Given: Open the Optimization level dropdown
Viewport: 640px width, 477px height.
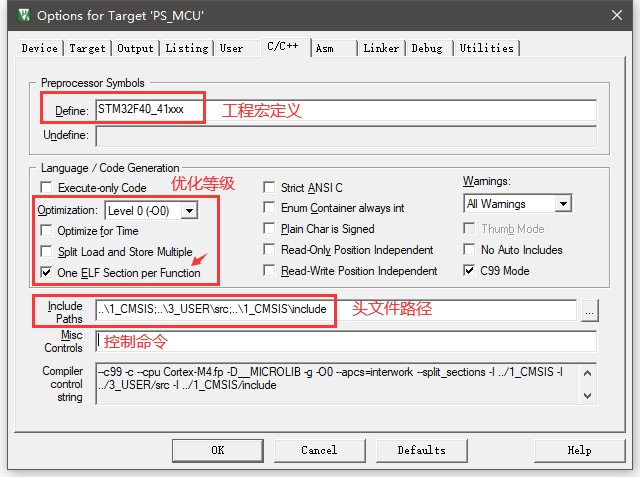Looking at the screenshot, I should pyautogui.click(x=189, y=211).
